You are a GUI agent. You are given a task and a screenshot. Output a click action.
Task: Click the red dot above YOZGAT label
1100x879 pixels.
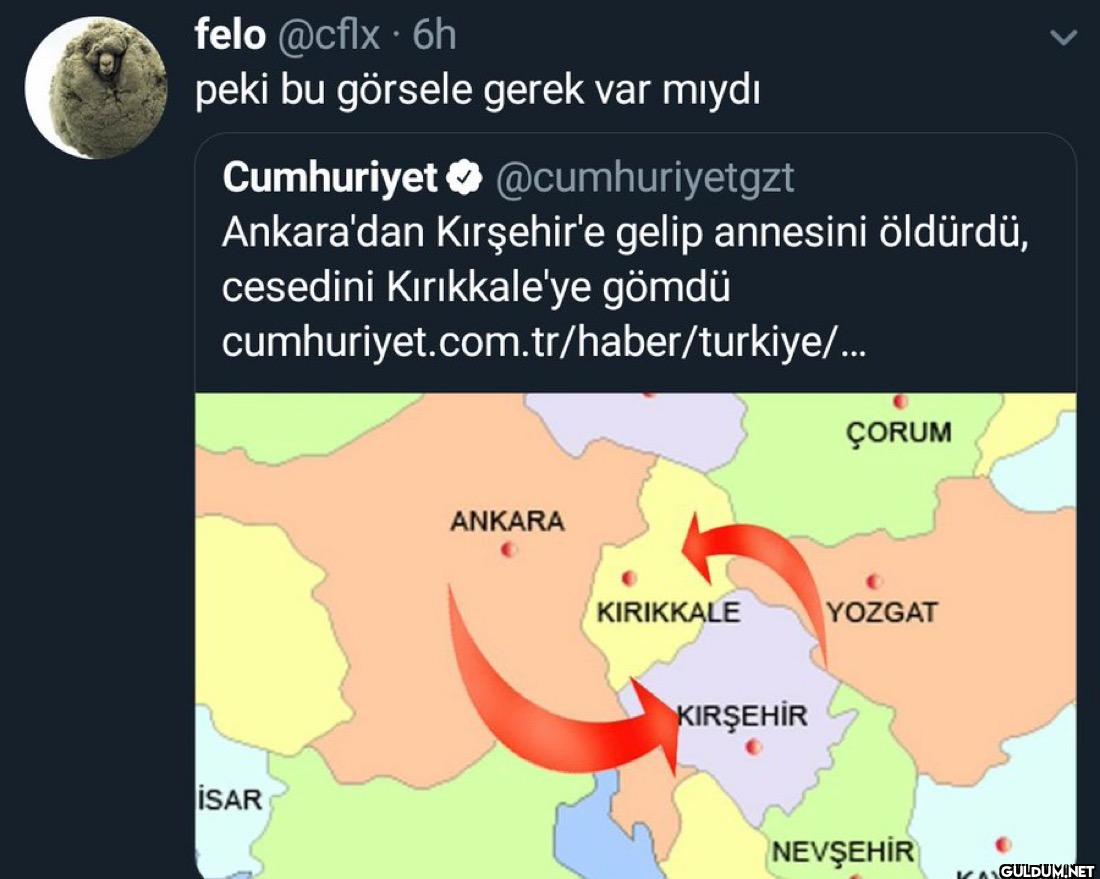click(873, 580)
